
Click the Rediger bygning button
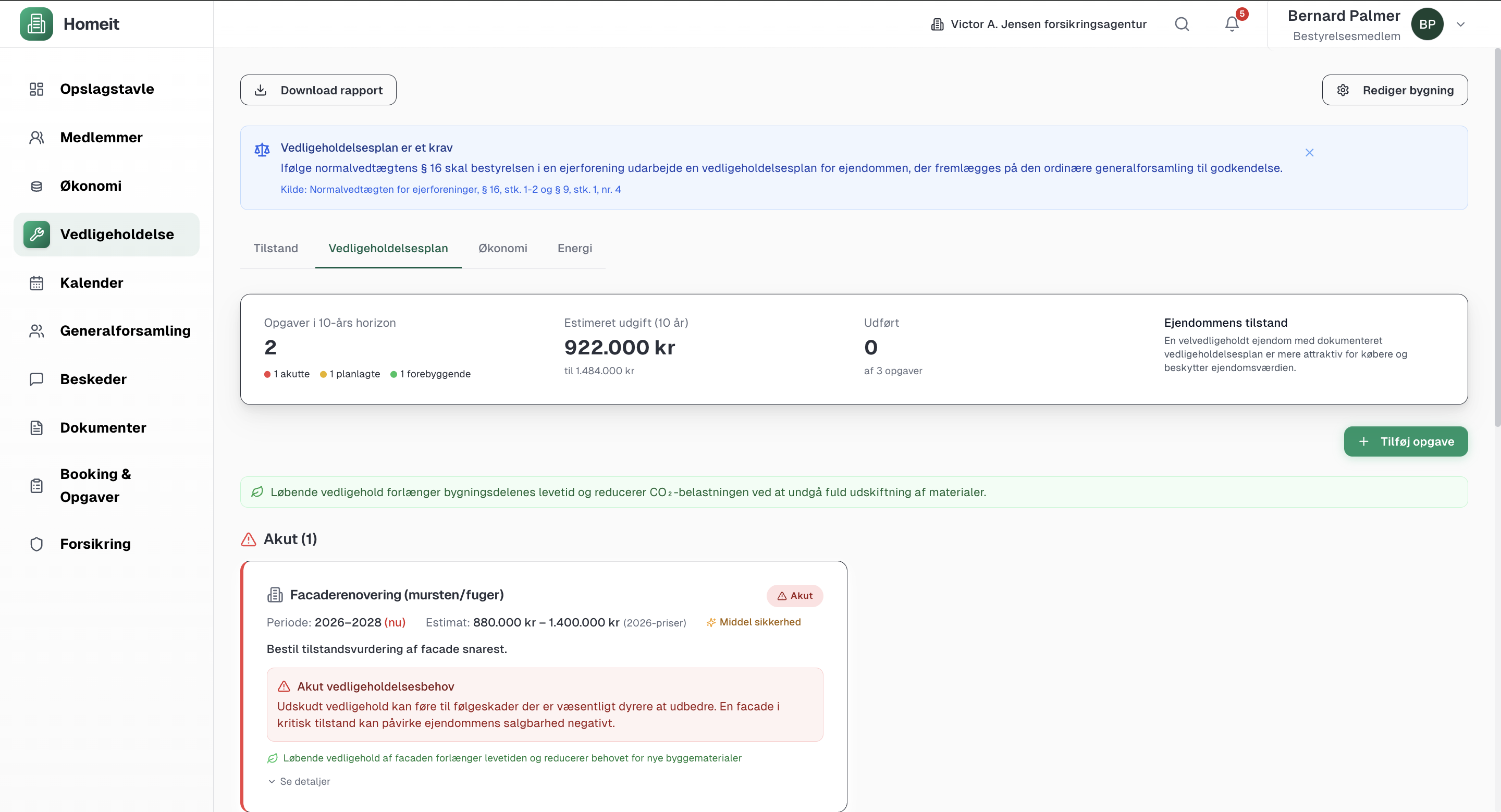click(1394, 90)
